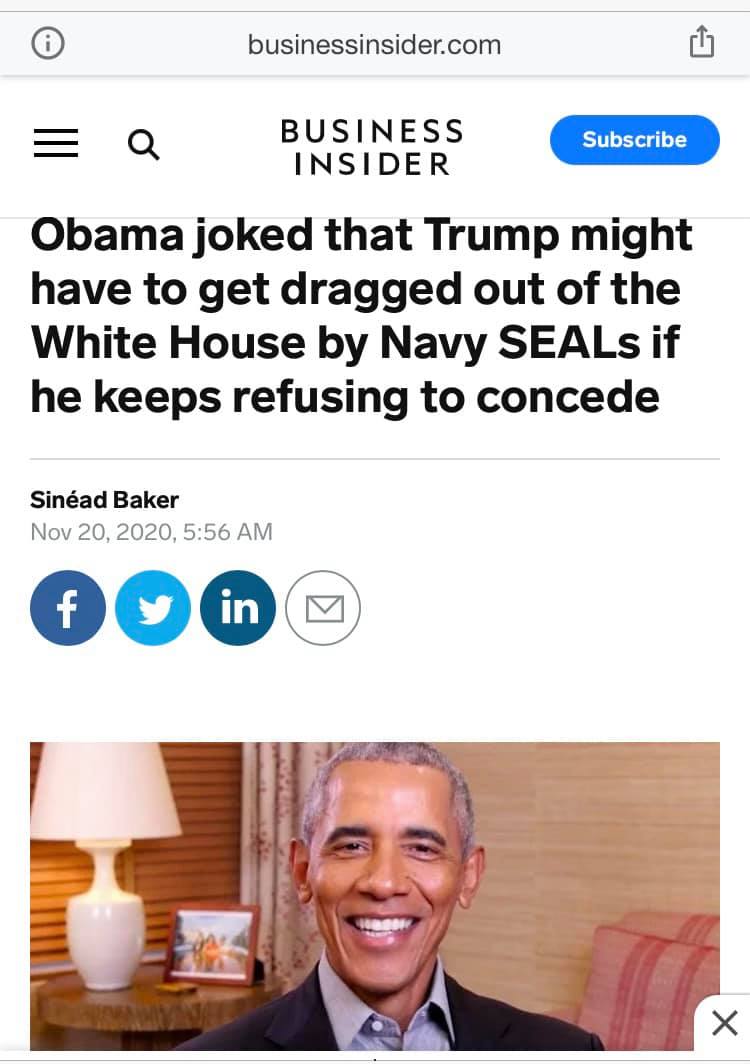The image size is (750, 1064).
Task: Open the search magnifier icon
Action: pyautogui.click(x=143, y=145)
